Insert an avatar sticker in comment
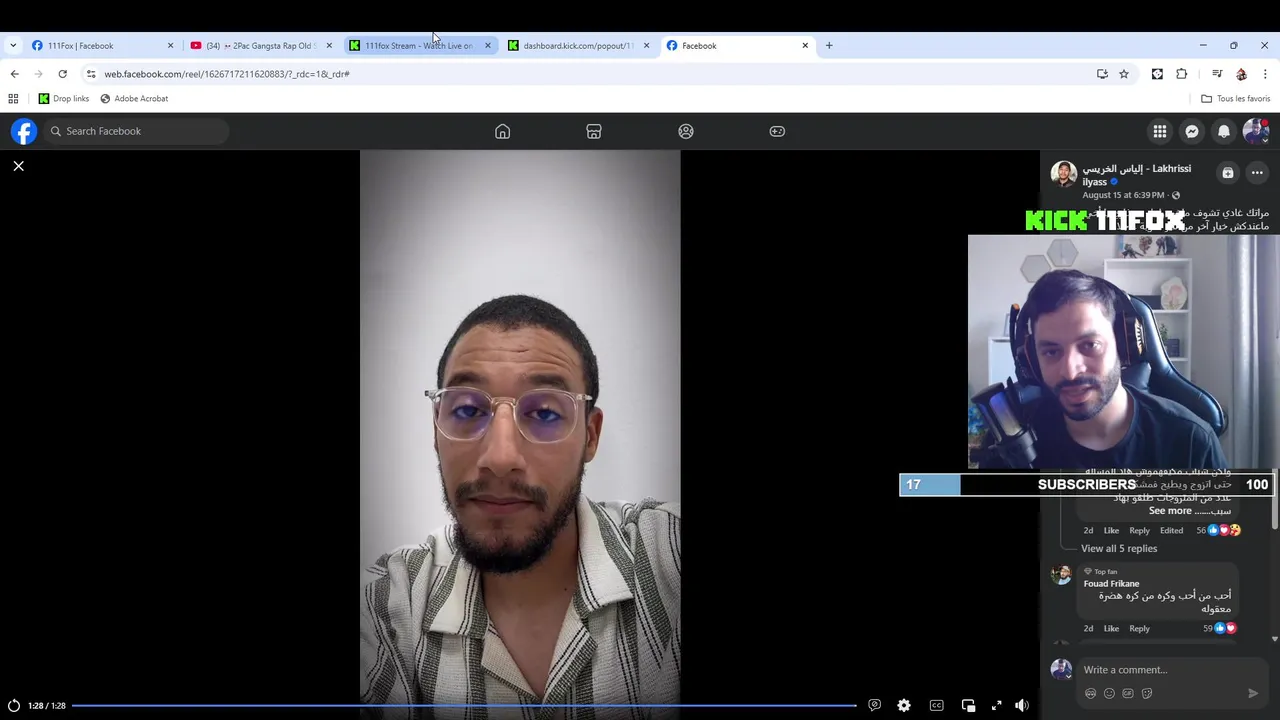1280x720 pixels. (1090, 693)
